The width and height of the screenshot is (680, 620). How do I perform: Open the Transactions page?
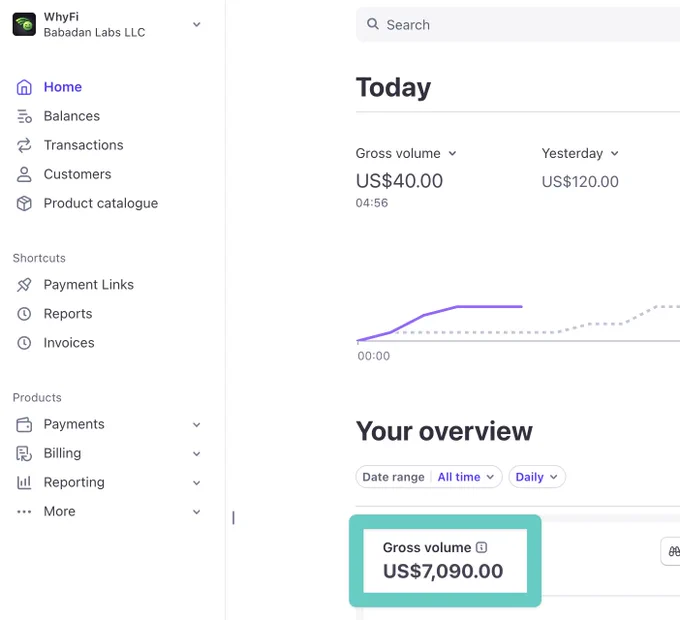coord(83,145)
